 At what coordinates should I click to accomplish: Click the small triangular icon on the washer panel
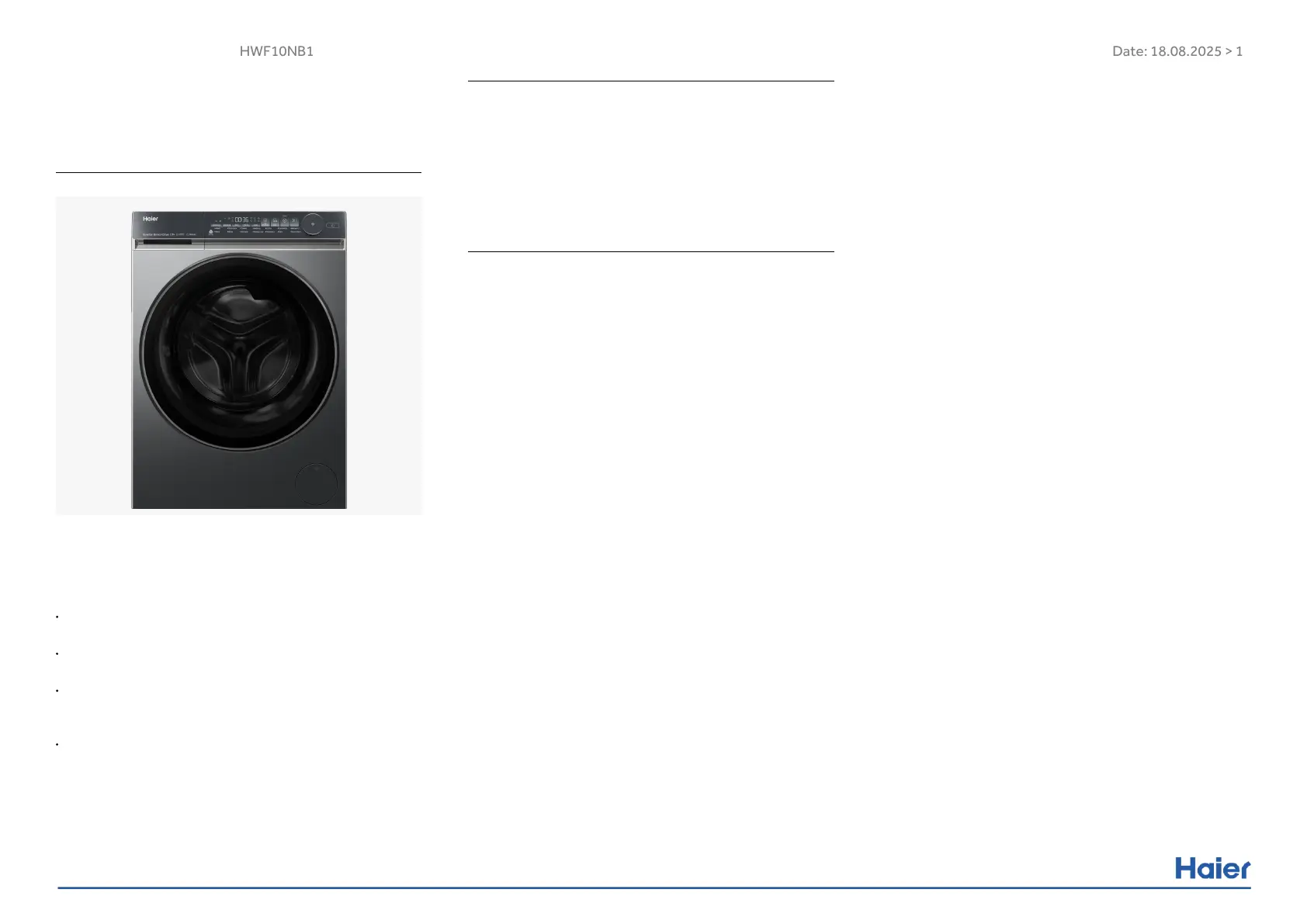click(x=210, y=231)
